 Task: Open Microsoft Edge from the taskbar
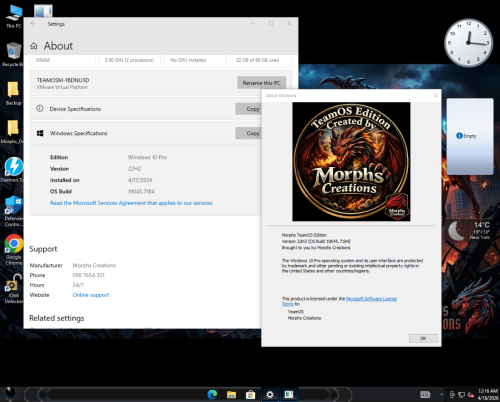point(212,395)
